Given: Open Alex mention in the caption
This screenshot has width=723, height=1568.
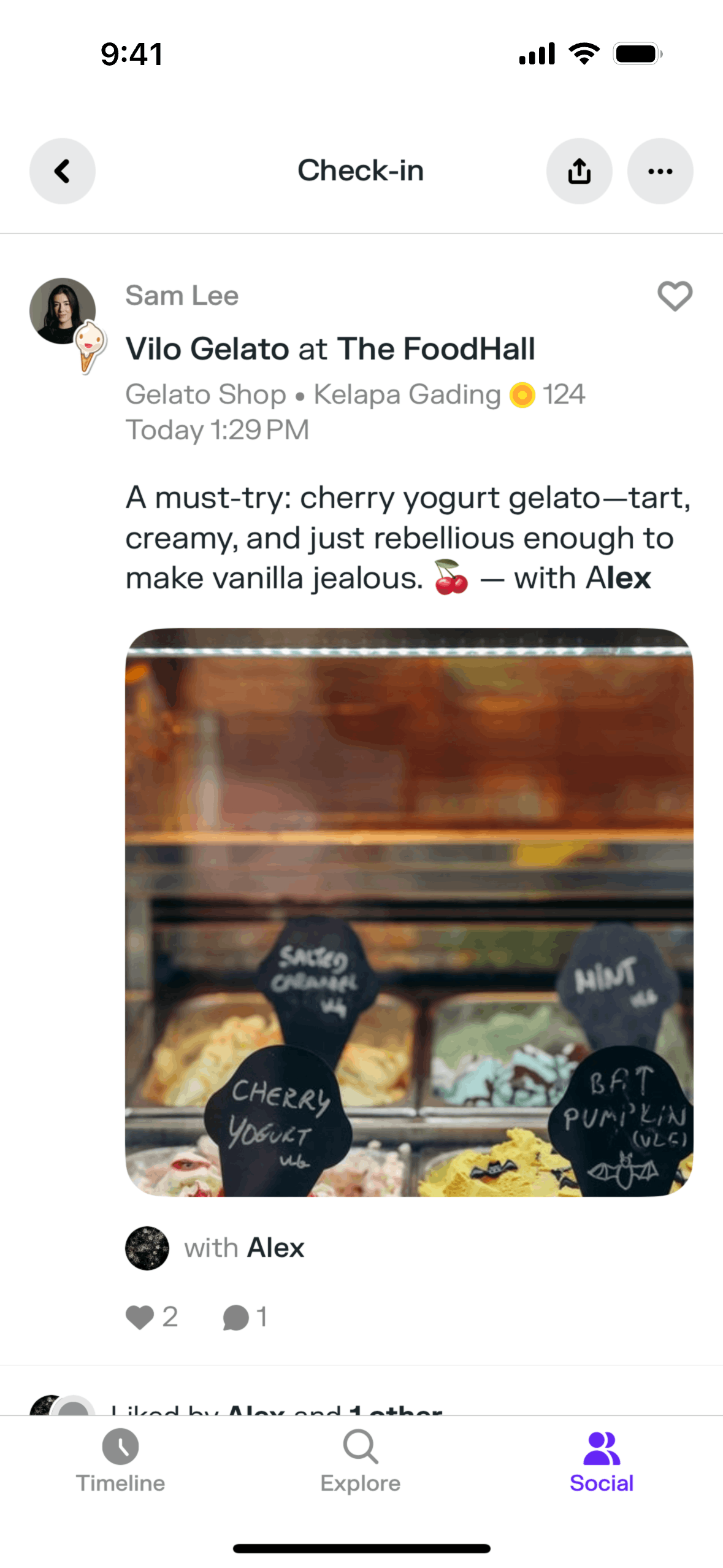Looking at the screenshot, I should point(618,578).
